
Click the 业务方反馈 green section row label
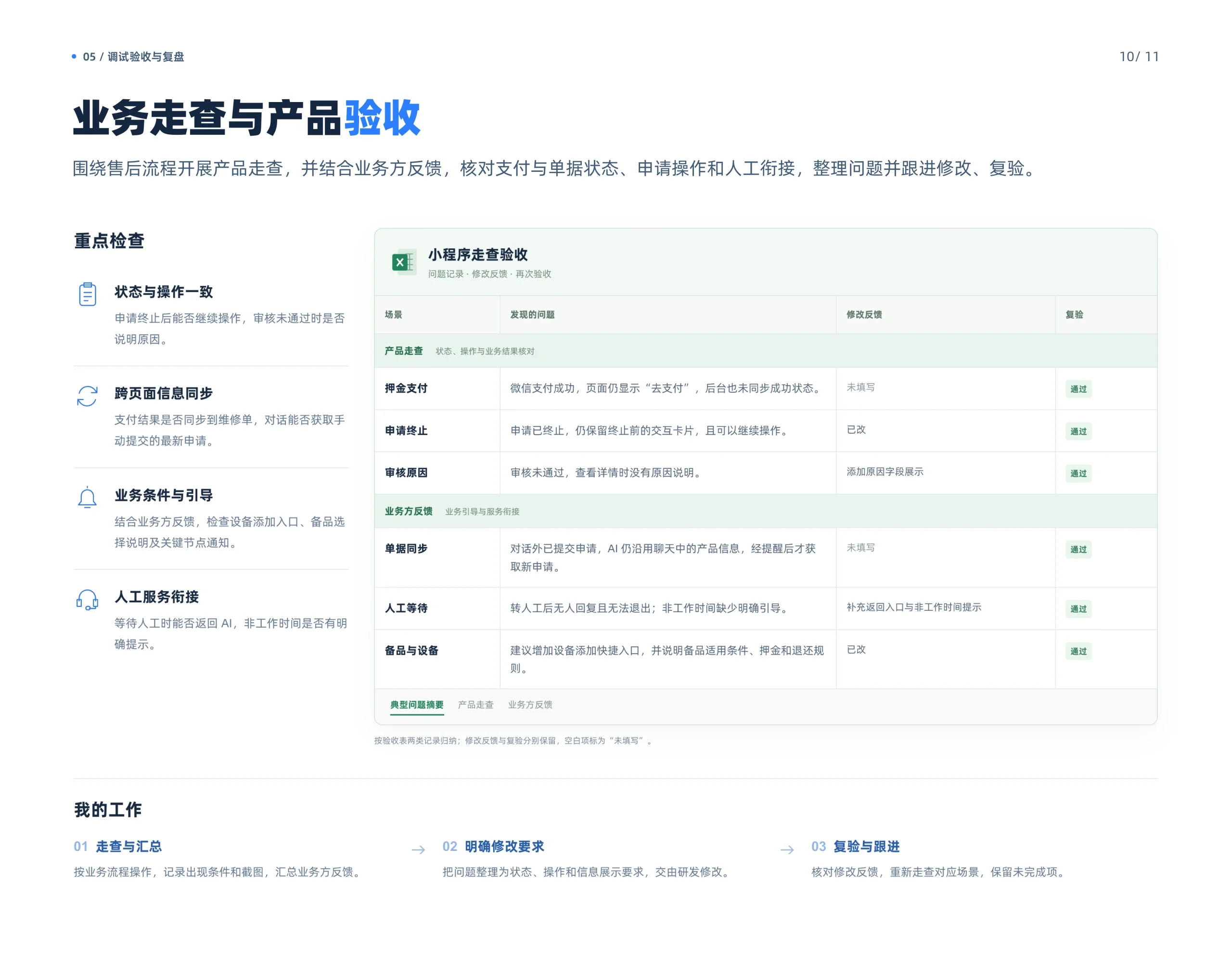click(x=409, y=511)
